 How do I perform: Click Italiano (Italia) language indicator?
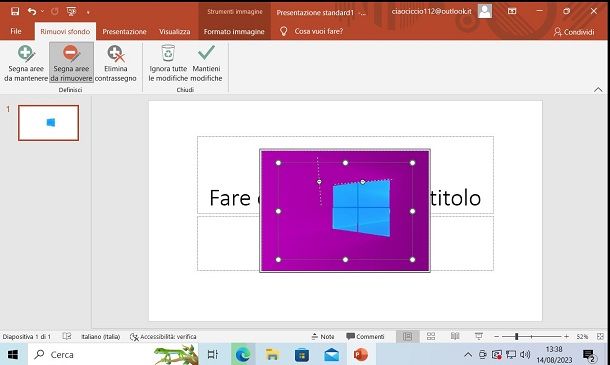[x=101, y=337]
